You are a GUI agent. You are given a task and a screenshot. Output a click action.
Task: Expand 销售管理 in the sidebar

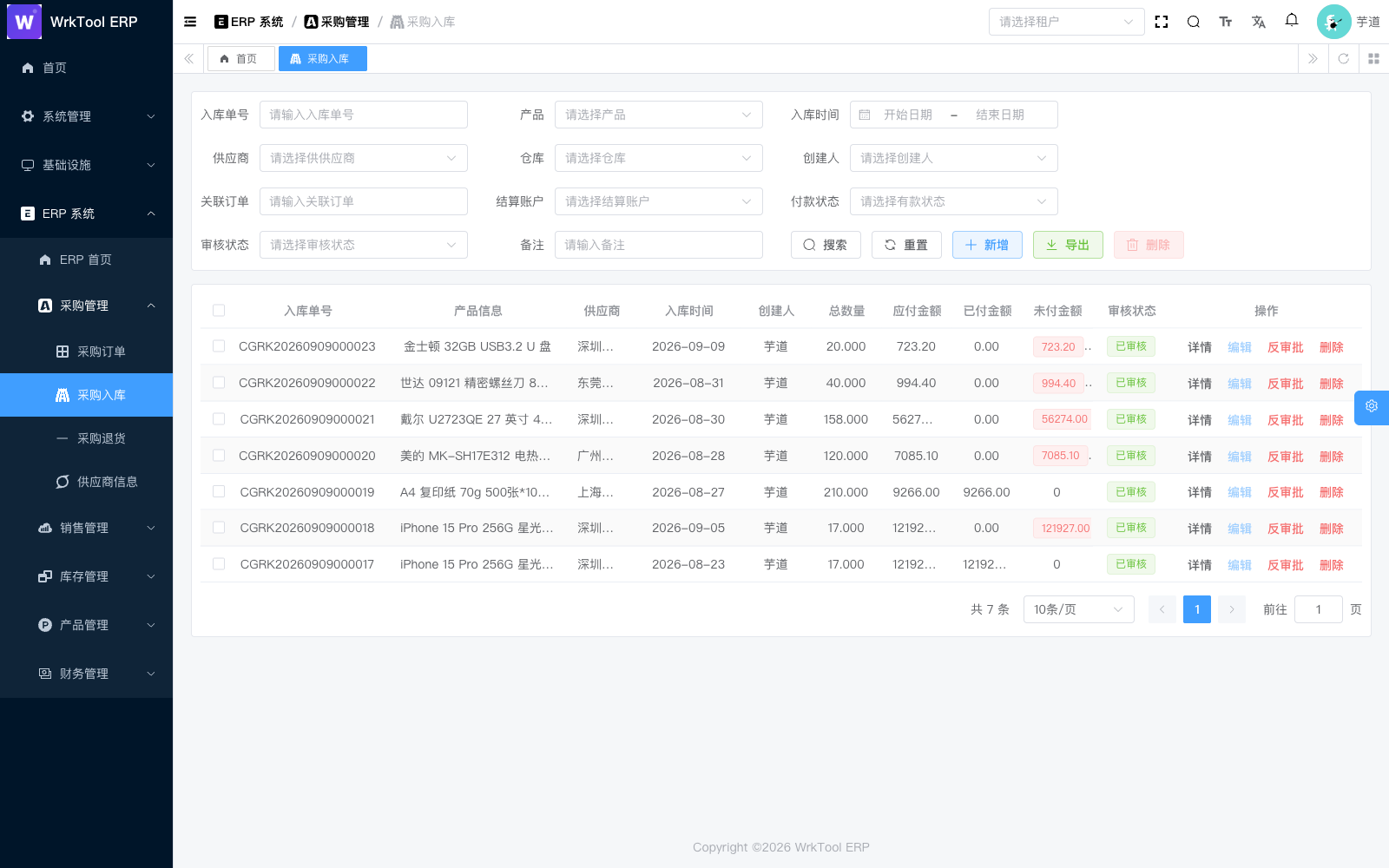pyautogui.click(x=87, y=528)
